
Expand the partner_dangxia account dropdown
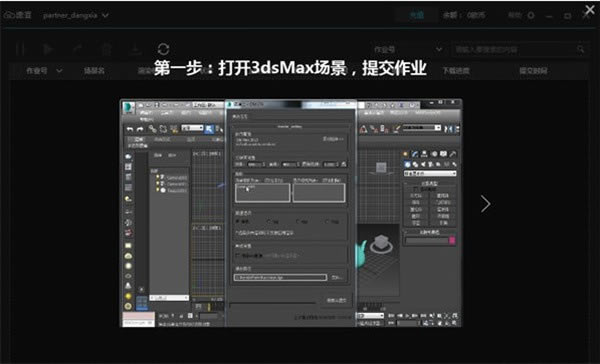76,15
